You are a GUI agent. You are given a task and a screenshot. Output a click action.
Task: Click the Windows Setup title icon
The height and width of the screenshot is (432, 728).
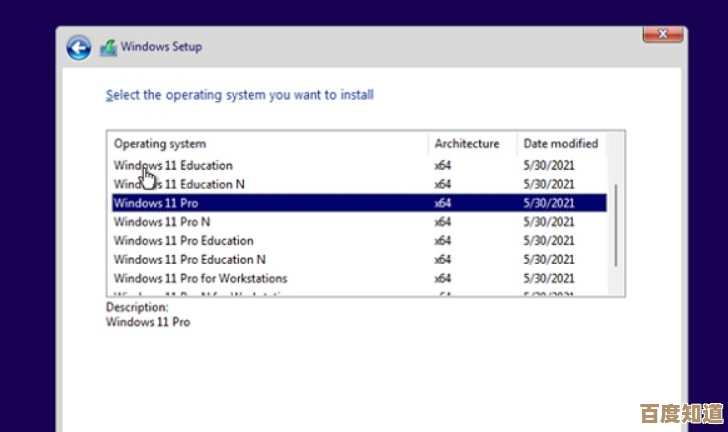pyautogui.click(x=108, y=47)
